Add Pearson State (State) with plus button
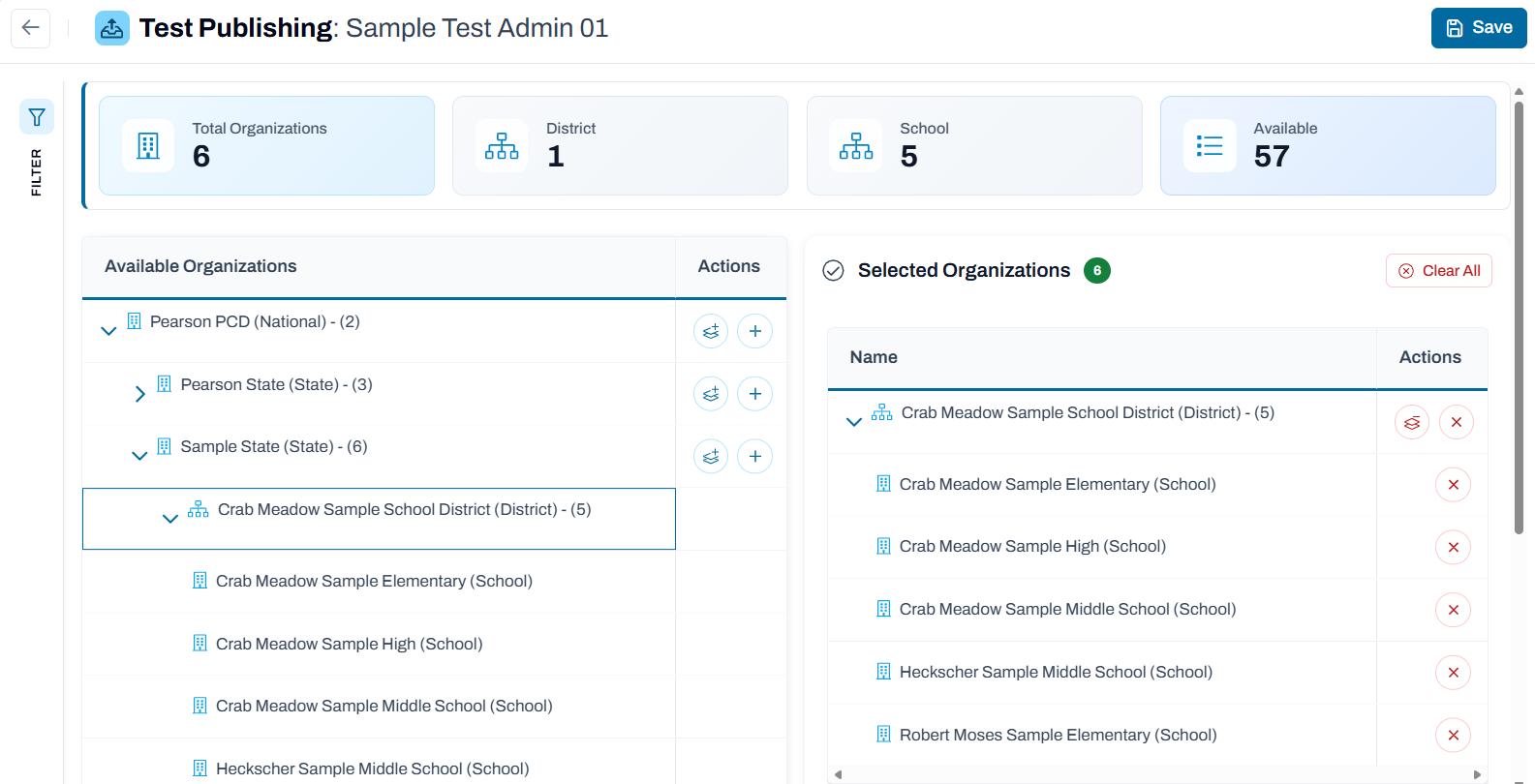Viewport: 1535px width, 784px height. [x=755, y=394]
